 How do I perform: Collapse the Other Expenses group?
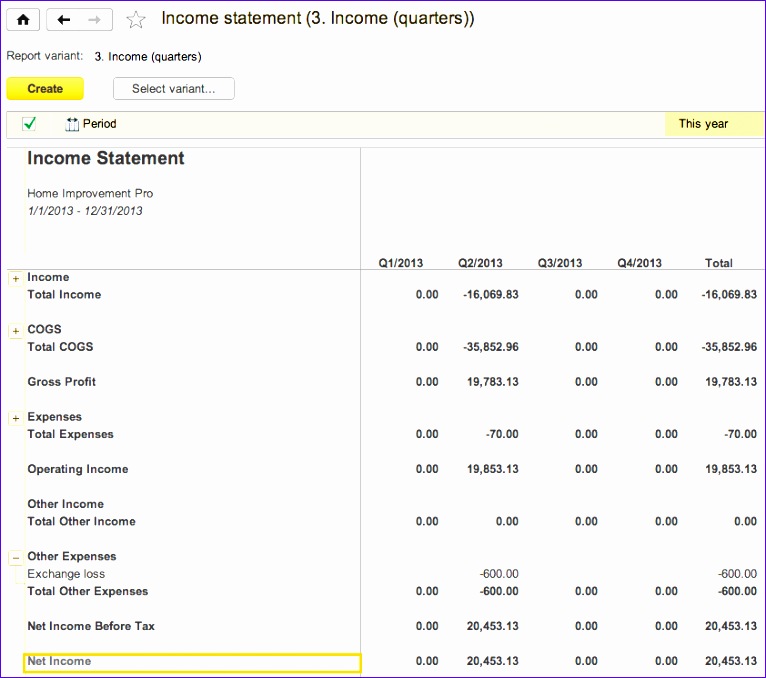click(x=16, y=557)
